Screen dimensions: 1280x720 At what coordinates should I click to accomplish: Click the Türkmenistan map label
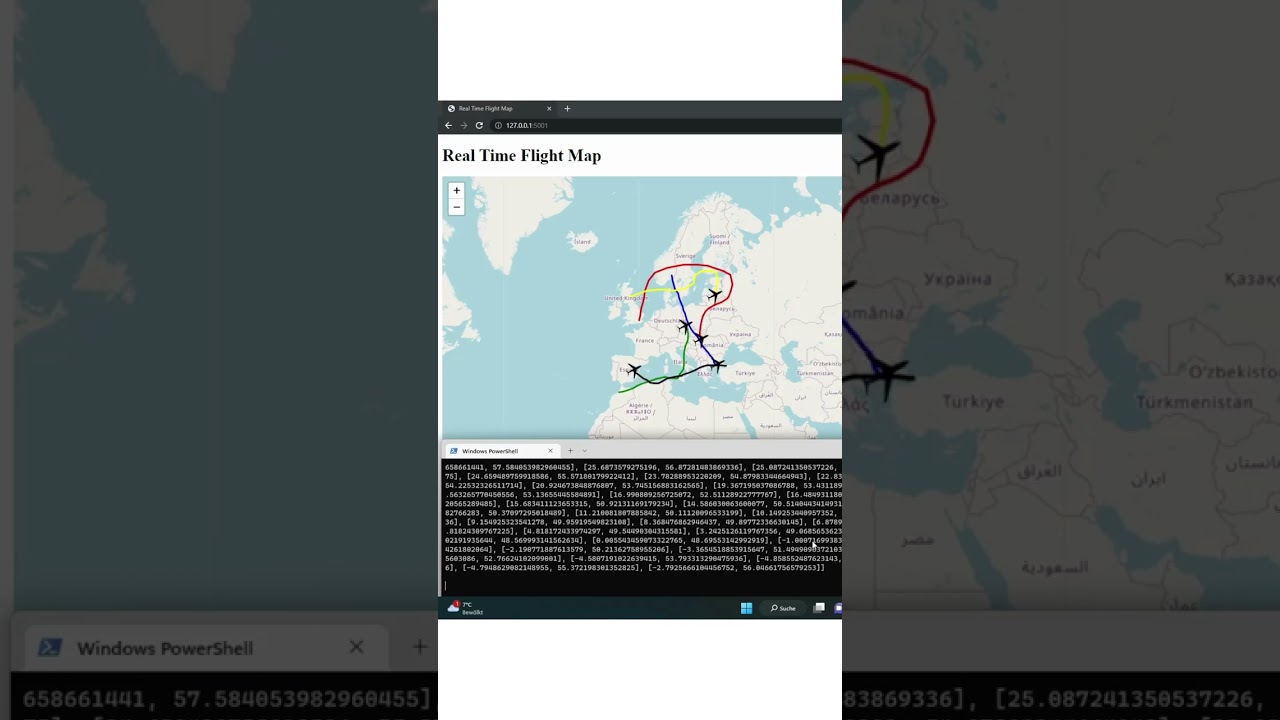click(815, 372)
